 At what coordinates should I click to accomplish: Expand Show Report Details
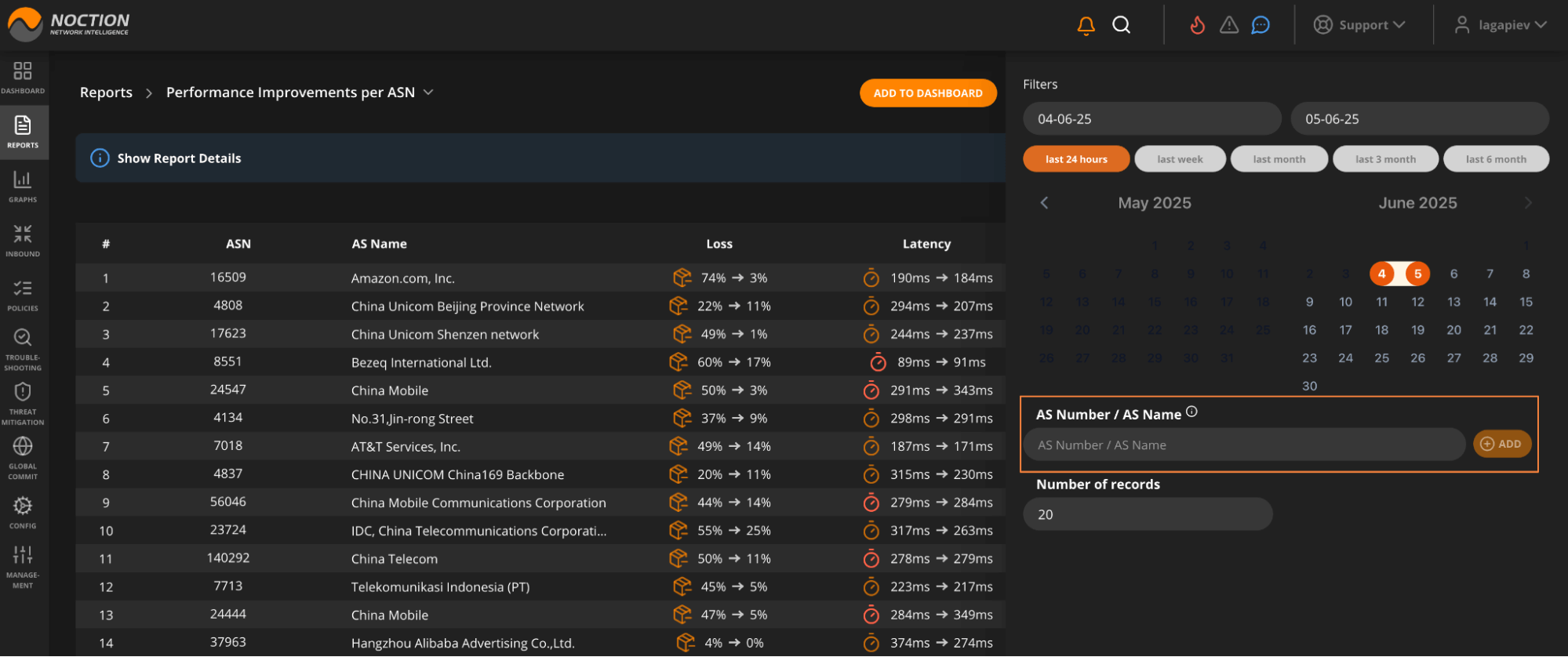click(x=179, y=158)
